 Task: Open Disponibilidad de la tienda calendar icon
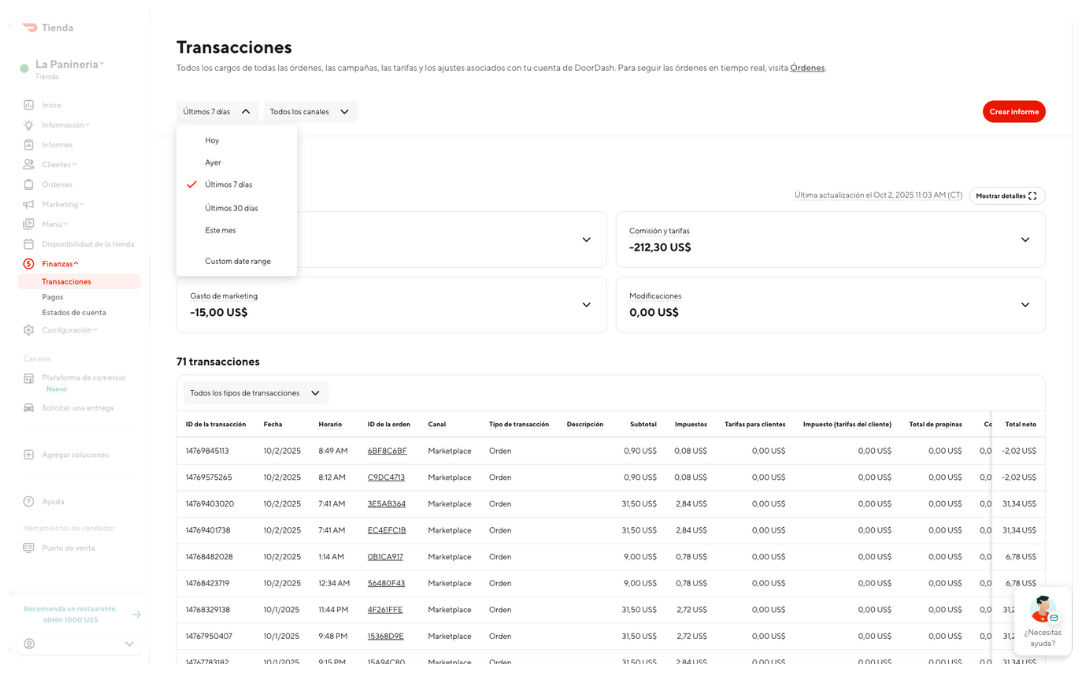tap(31, 243)
